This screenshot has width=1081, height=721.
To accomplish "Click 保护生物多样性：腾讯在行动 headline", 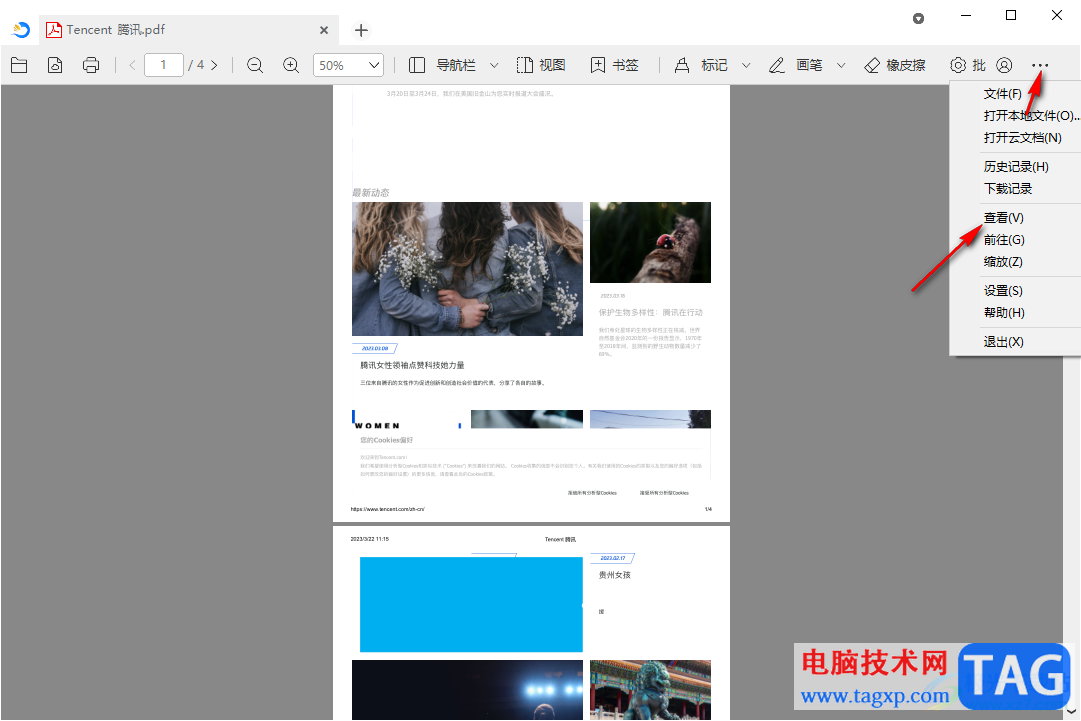I will (650, 312).
